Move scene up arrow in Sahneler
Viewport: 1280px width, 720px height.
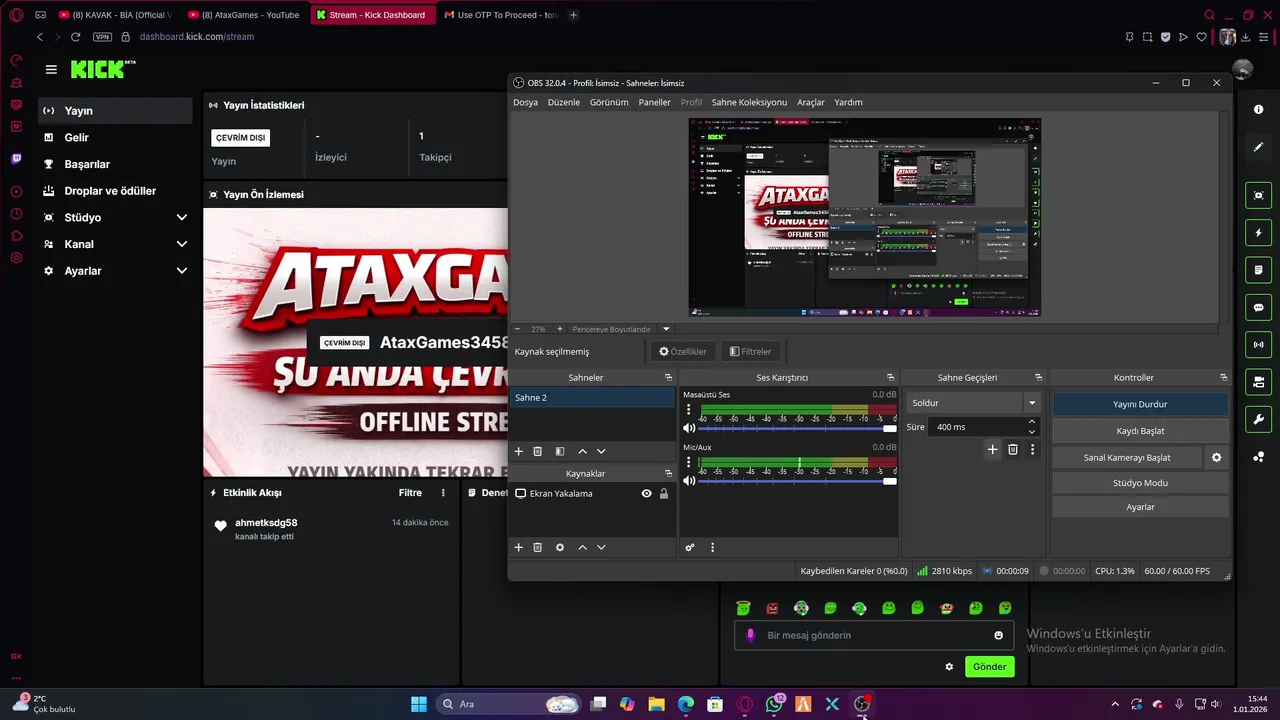pyautogui.click(x=582, y=452)
